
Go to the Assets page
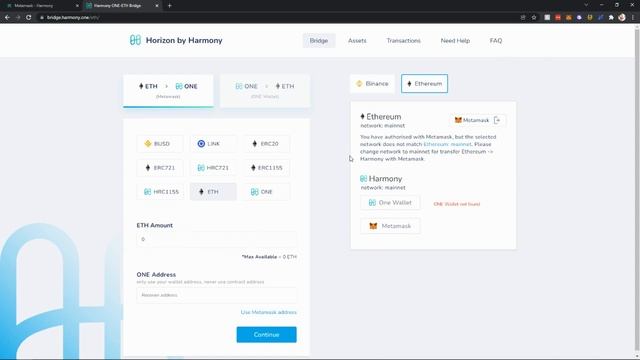(x=357, y=40)
